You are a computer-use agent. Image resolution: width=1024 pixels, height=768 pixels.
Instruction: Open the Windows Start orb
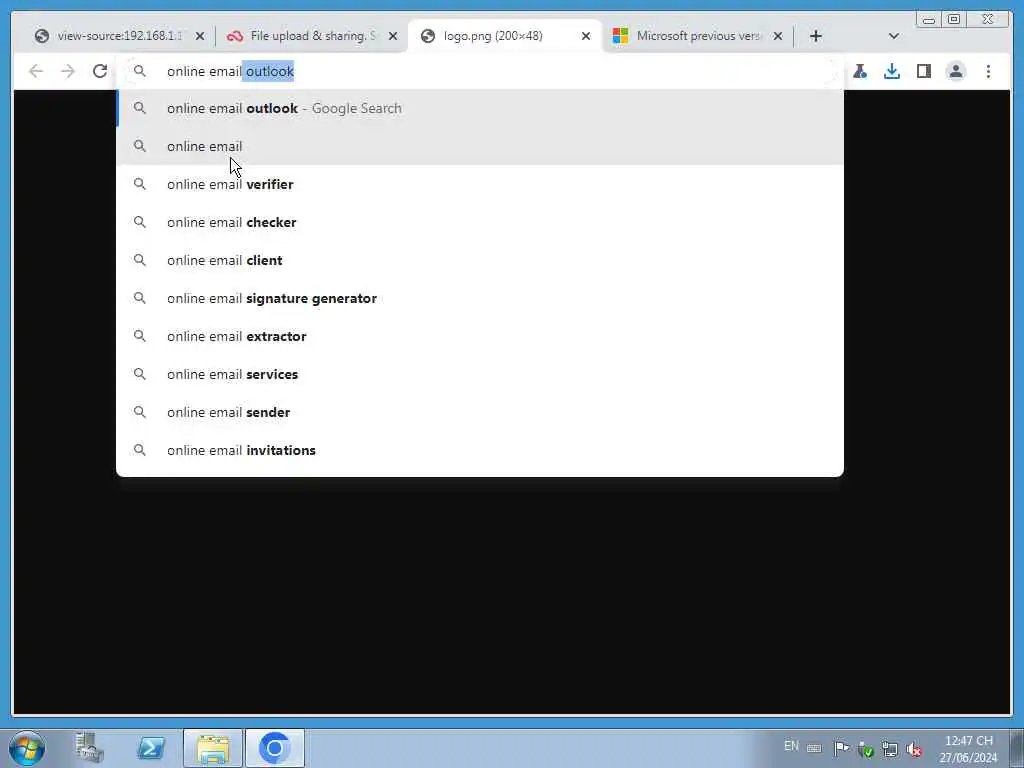[x=27, y=748]
